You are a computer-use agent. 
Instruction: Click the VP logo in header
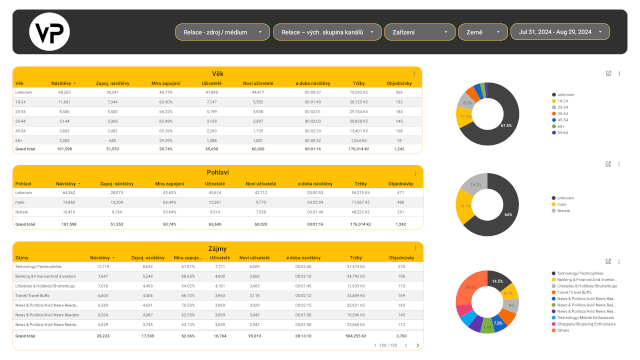click(49, 32)
